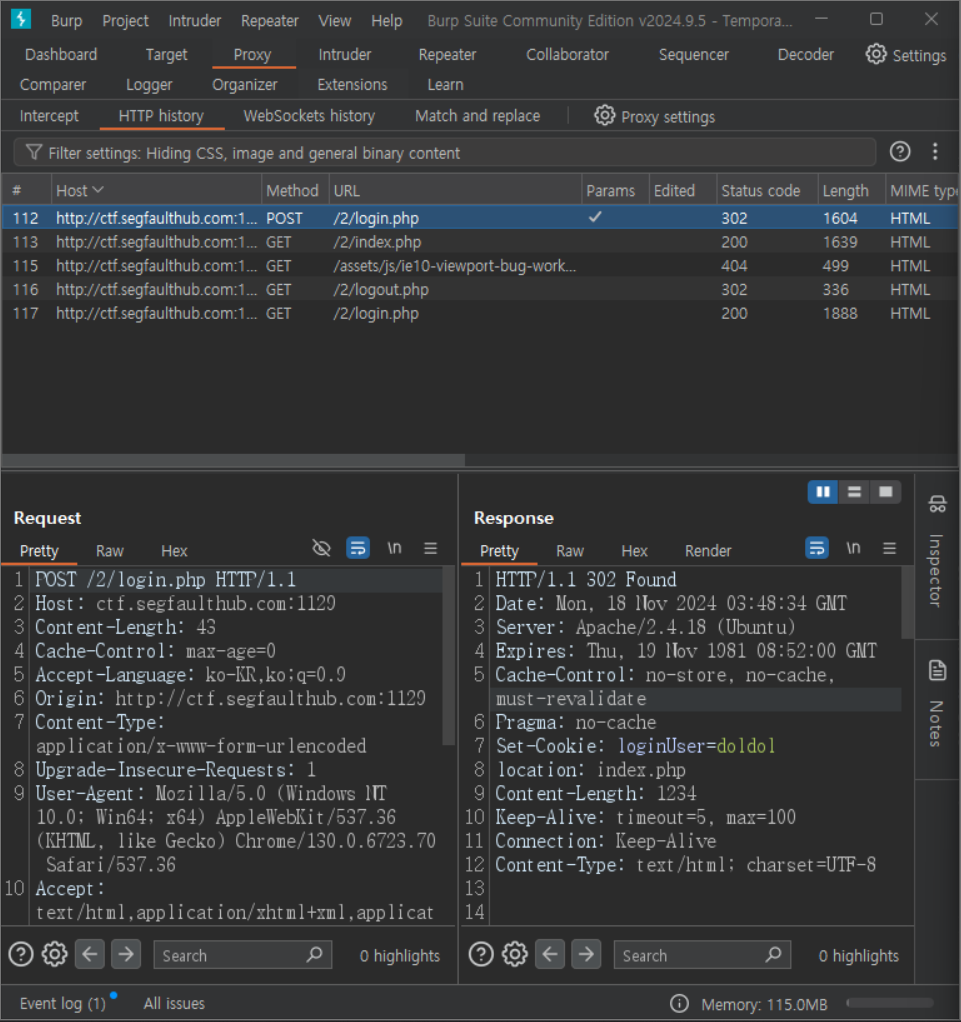Viewport: 961px width, 1022px height.
Task: Click Params checkmark in row 112
Action: (595, 217)
